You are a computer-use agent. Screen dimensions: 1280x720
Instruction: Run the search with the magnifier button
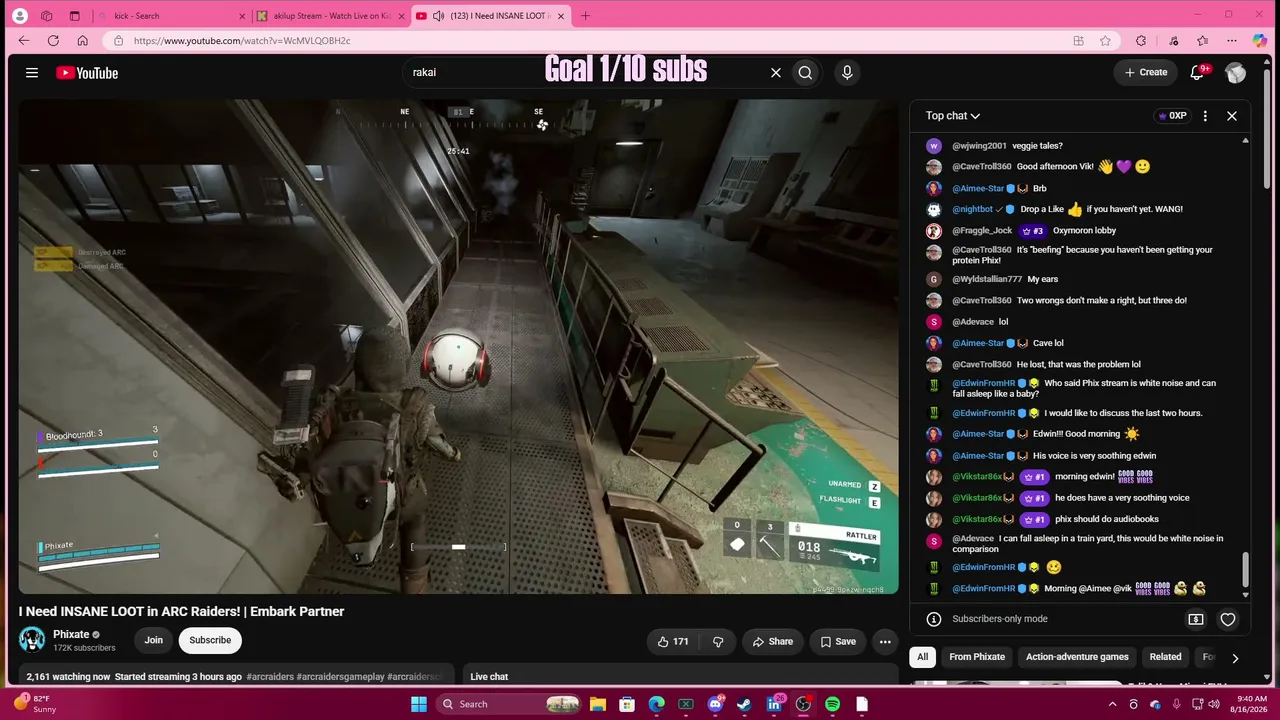click(805, 72)
